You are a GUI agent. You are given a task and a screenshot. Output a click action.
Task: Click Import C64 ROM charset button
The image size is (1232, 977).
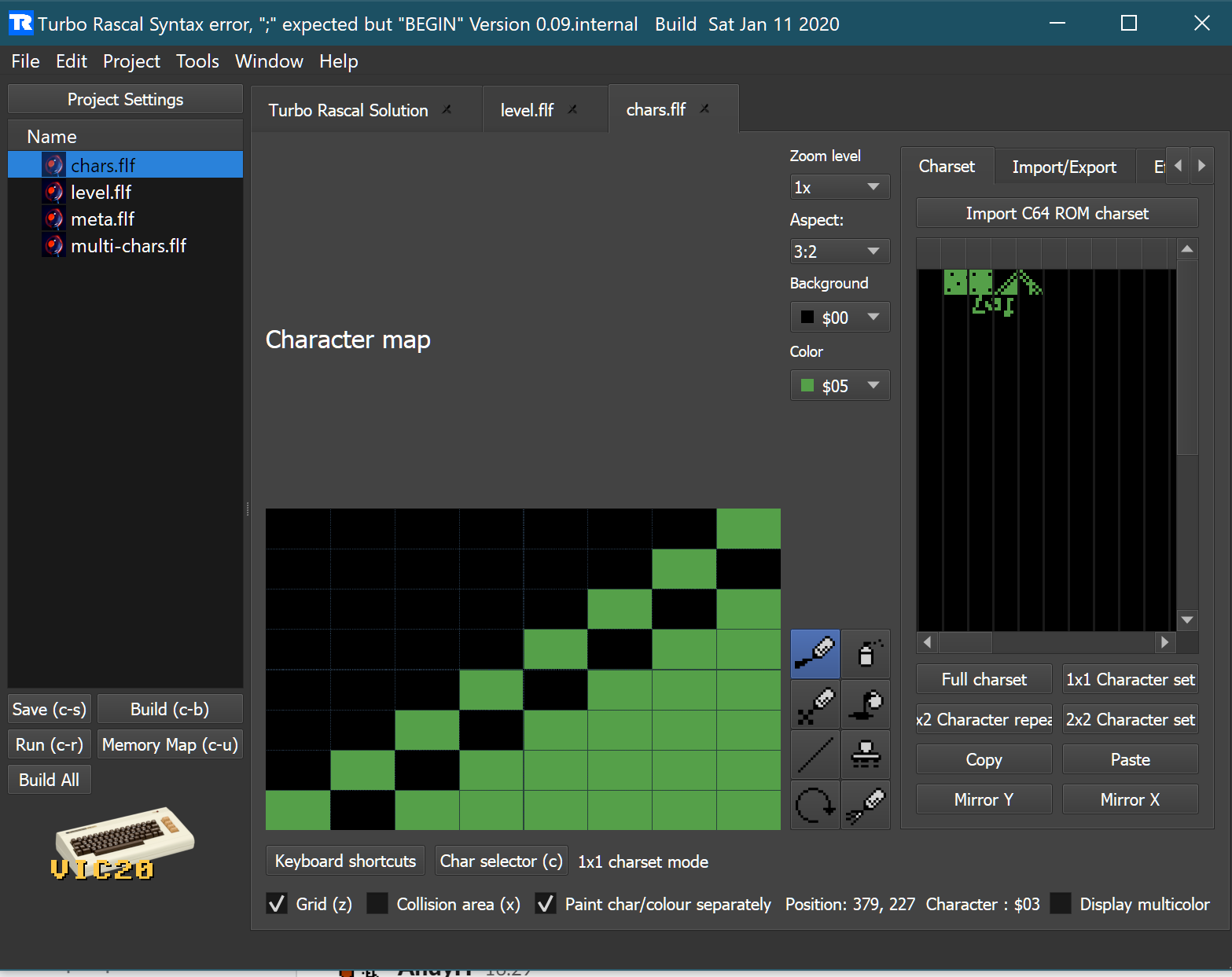coord(1057,213)
